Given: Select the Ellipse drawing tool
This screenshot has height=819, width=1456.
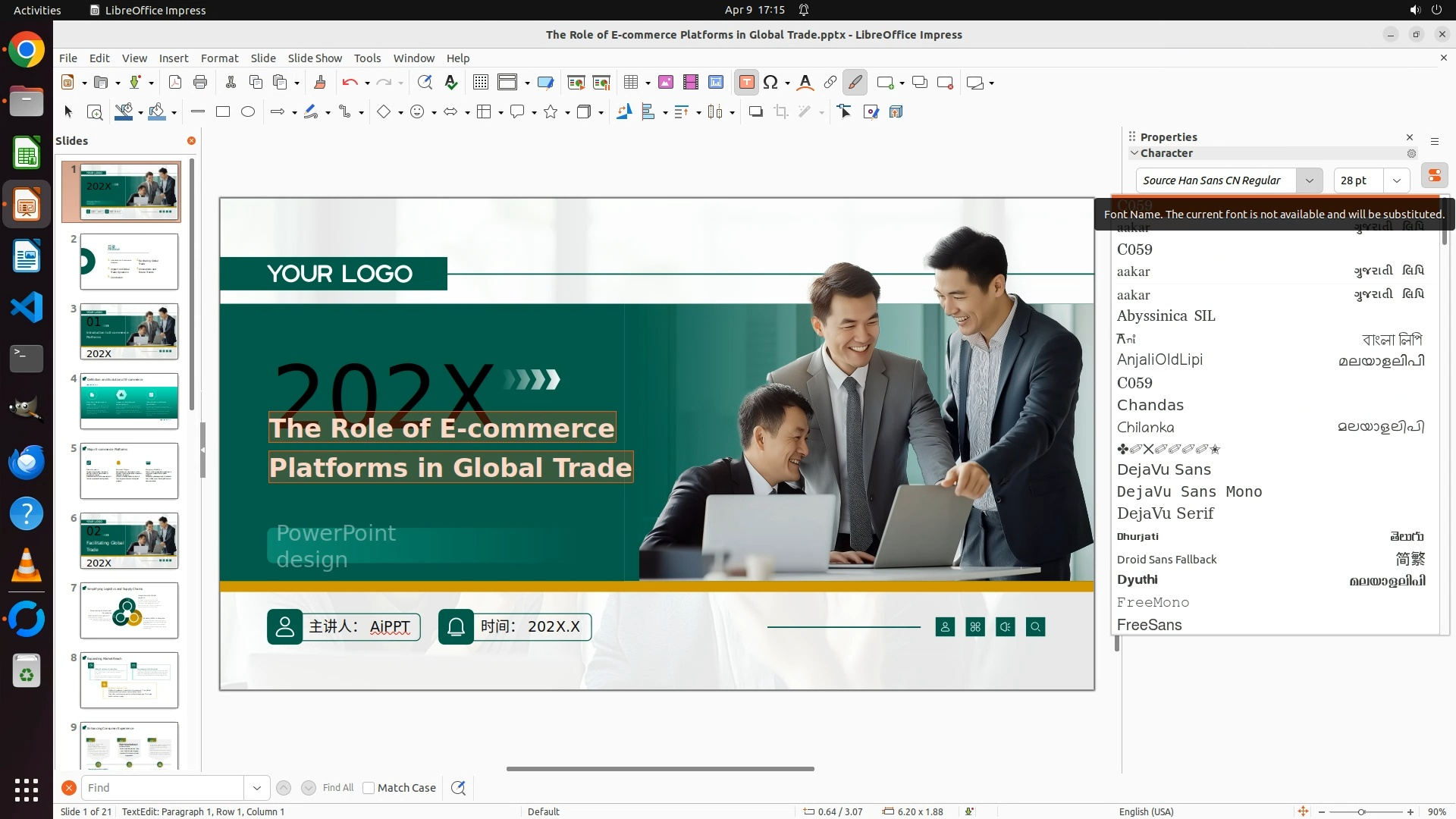Looking at the screenshot, I should (x=248, y=112).
